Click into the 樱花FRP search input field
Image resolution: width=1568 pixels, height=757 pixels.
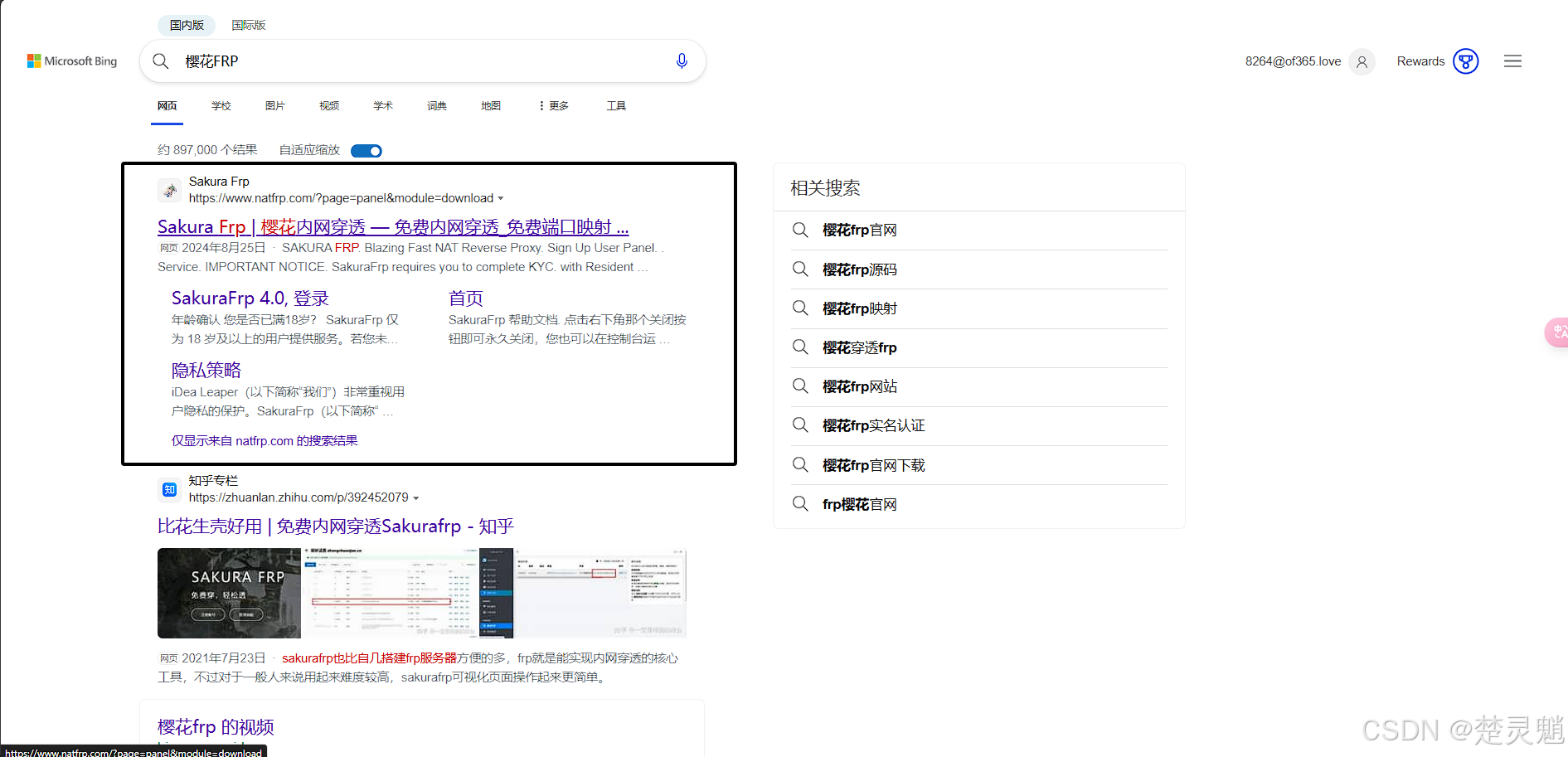click(x=423, y=61)
